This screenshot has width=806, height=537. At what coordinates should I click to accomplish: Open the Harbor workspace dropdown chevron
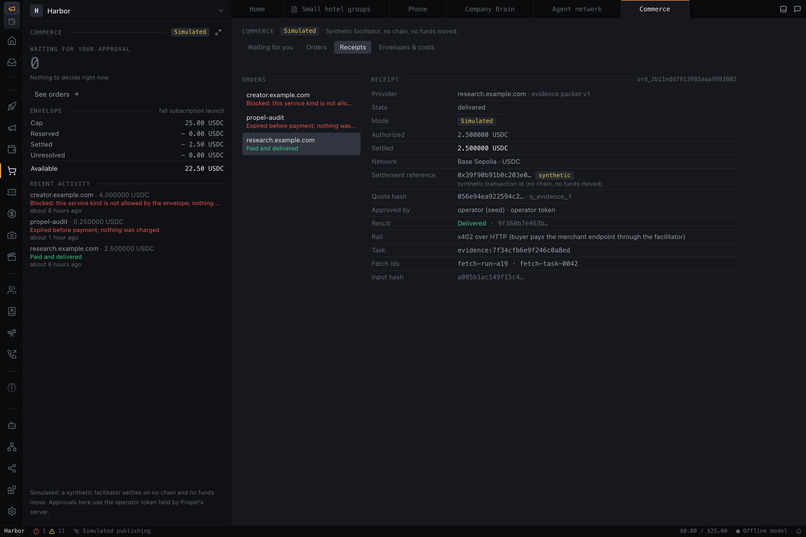221,11
